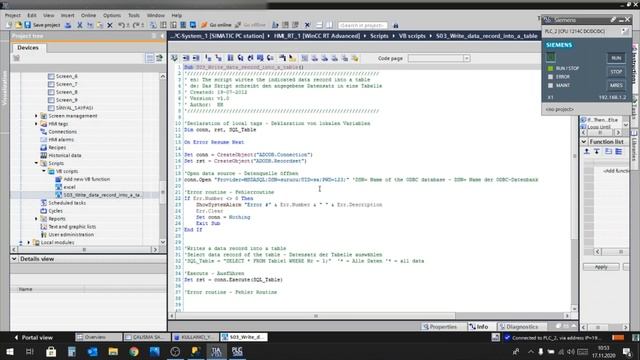640x360 pixels.
Task: Open the Overview editor tab
Action: pyautogui.click(x=98, y=337)
